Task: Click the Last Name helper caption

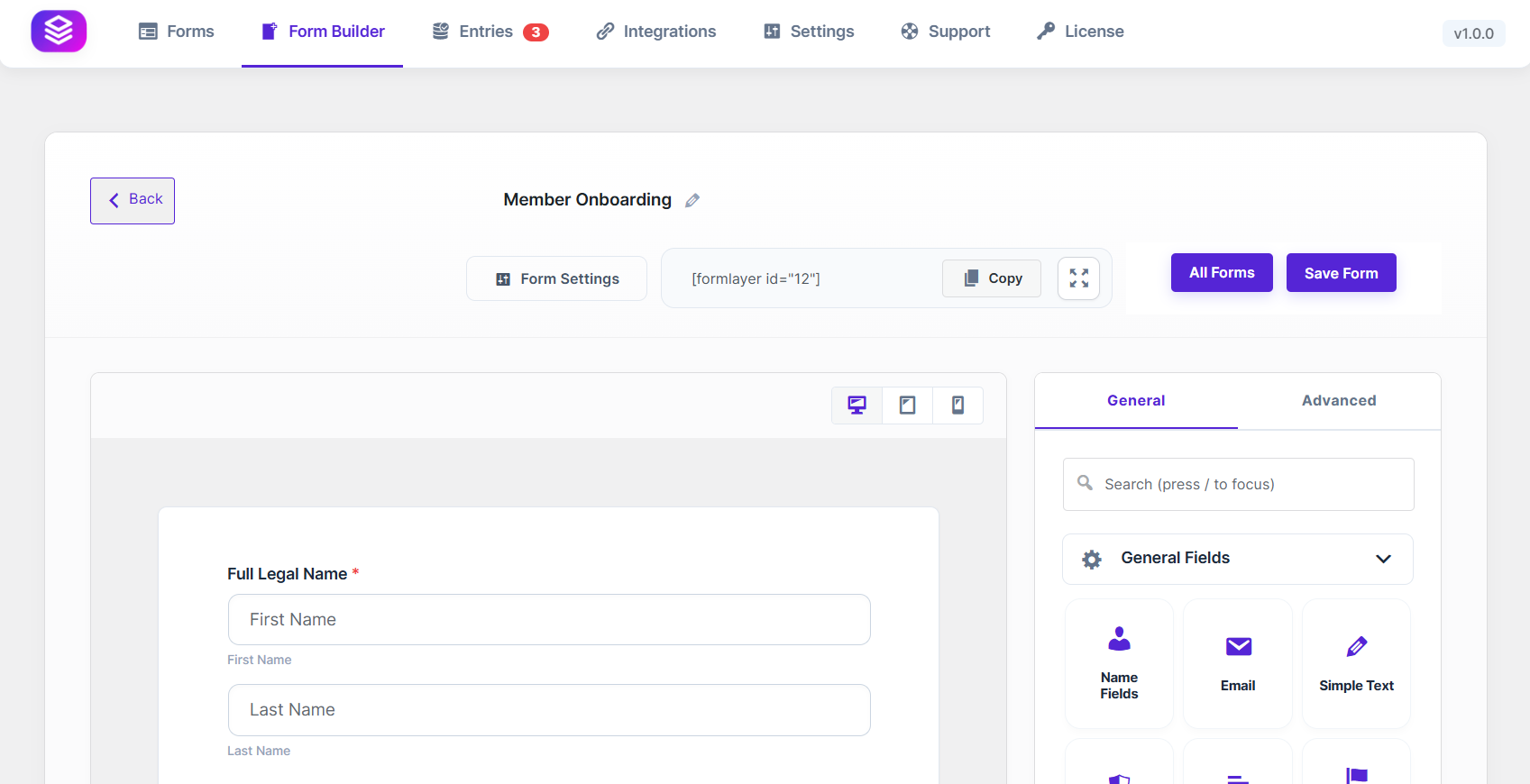Action: [259, 751]
